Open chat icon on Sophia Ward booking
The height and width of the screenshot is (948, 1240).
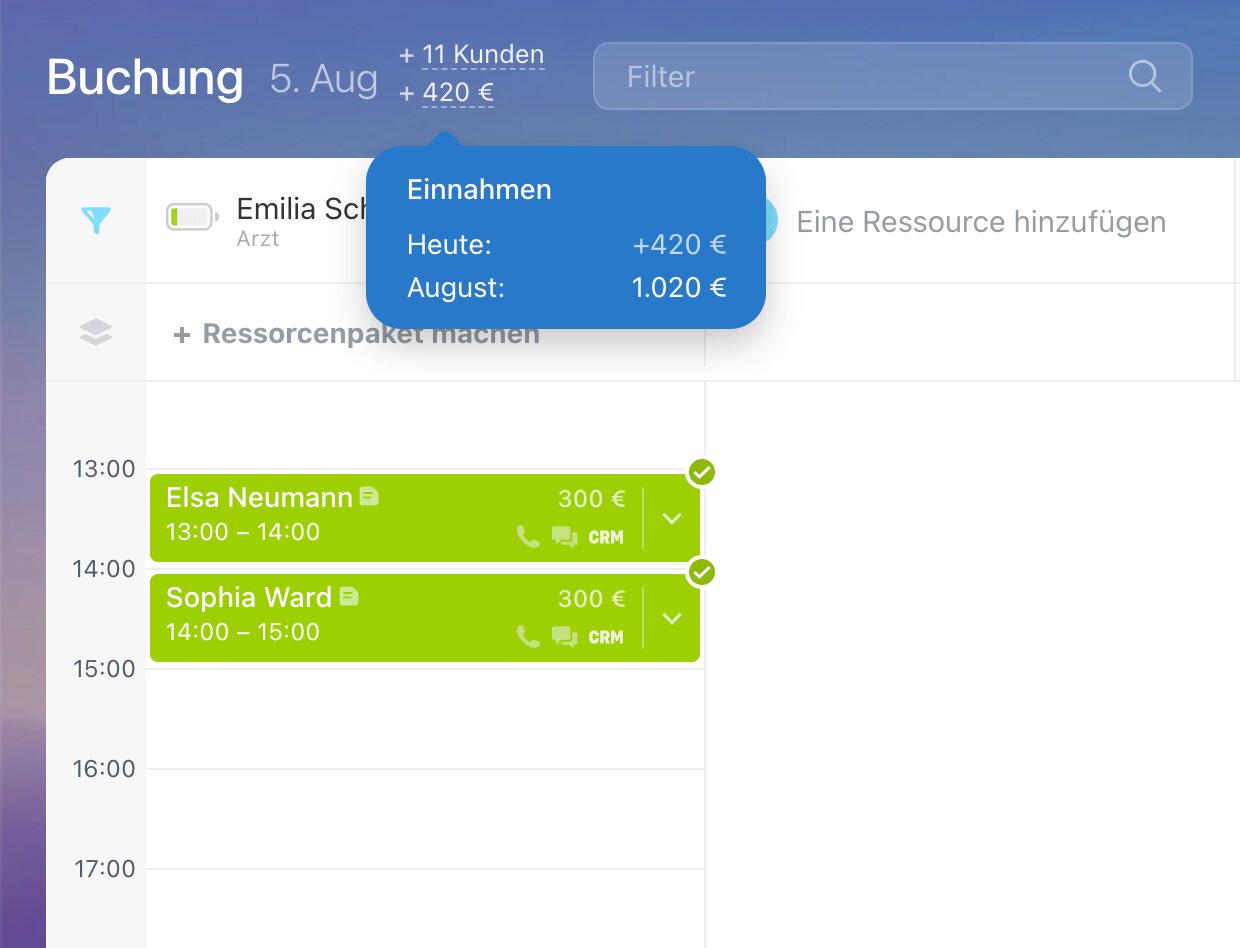pyautogui.click(x=565, y=637)
